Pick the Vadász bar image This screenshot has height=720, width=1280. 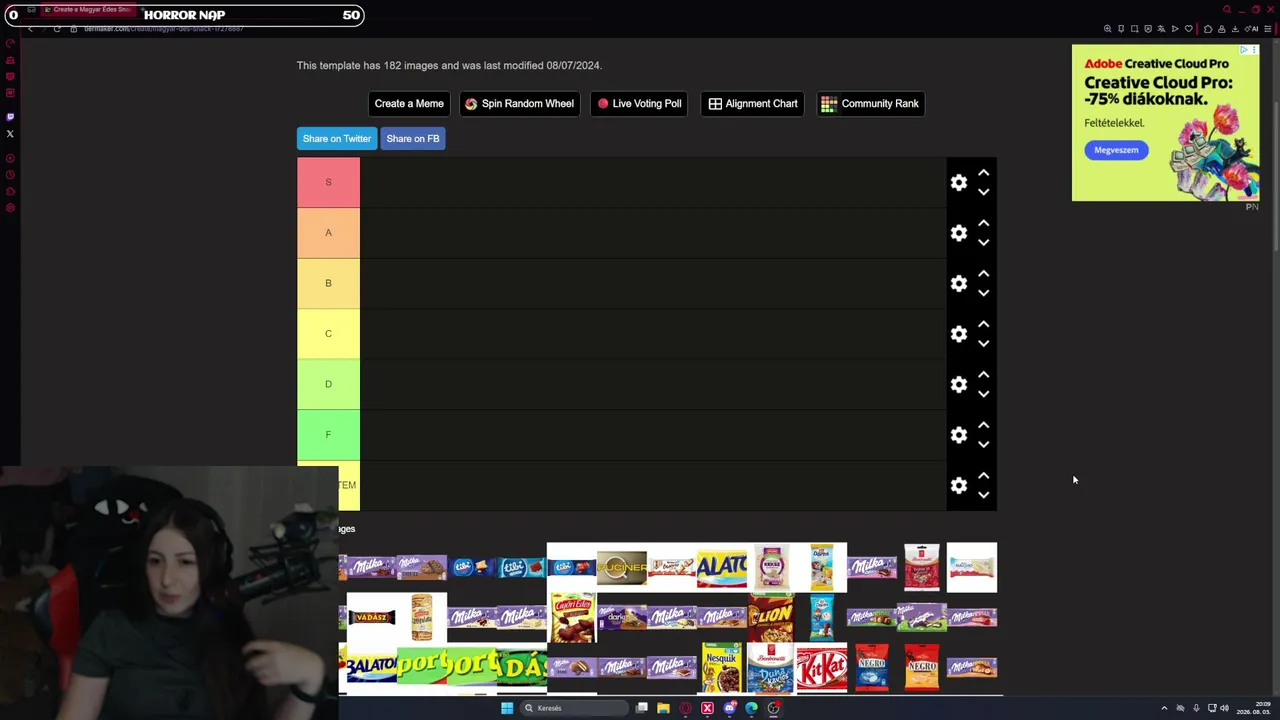coord(372,618)
